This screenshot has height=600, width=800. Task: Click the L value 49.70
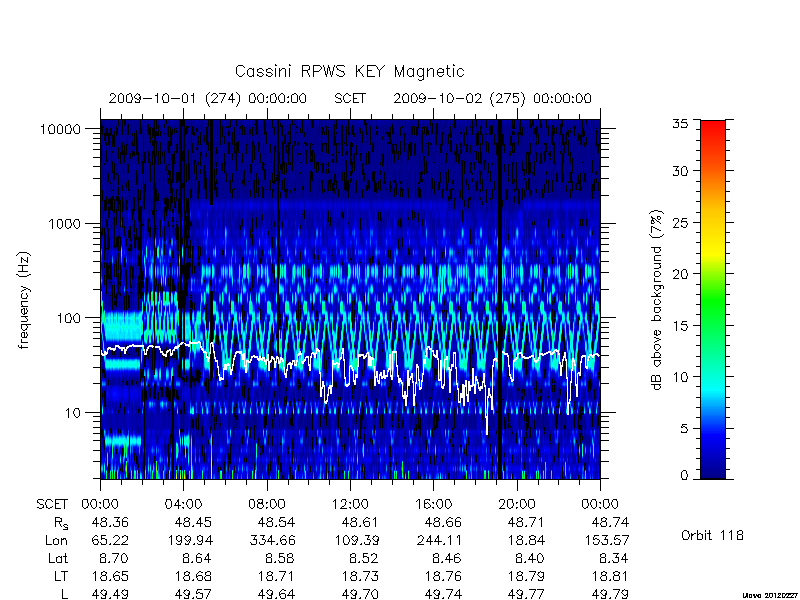pos(360,594)
